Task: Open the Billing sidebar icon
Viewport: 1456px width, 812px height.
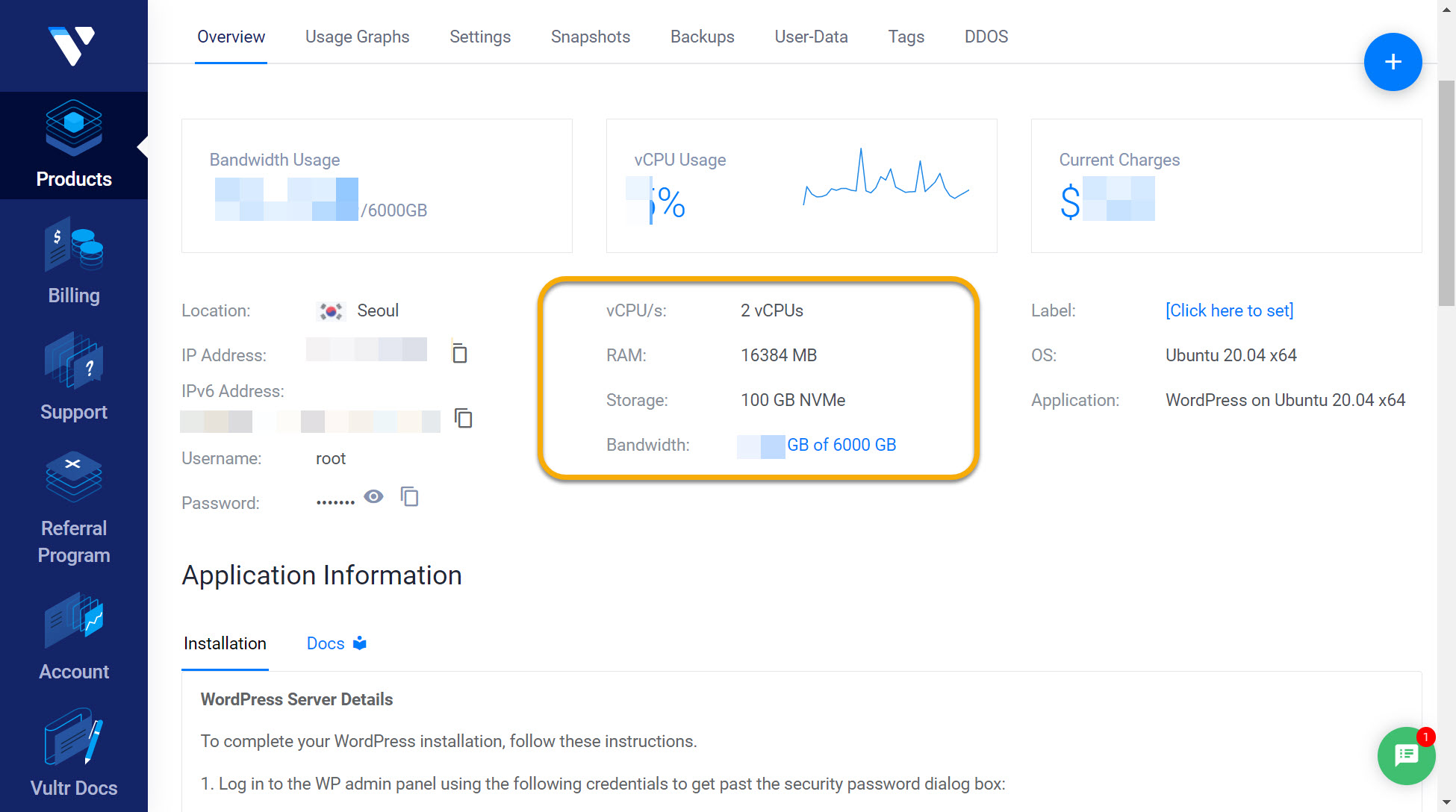Action: [73, 261]
